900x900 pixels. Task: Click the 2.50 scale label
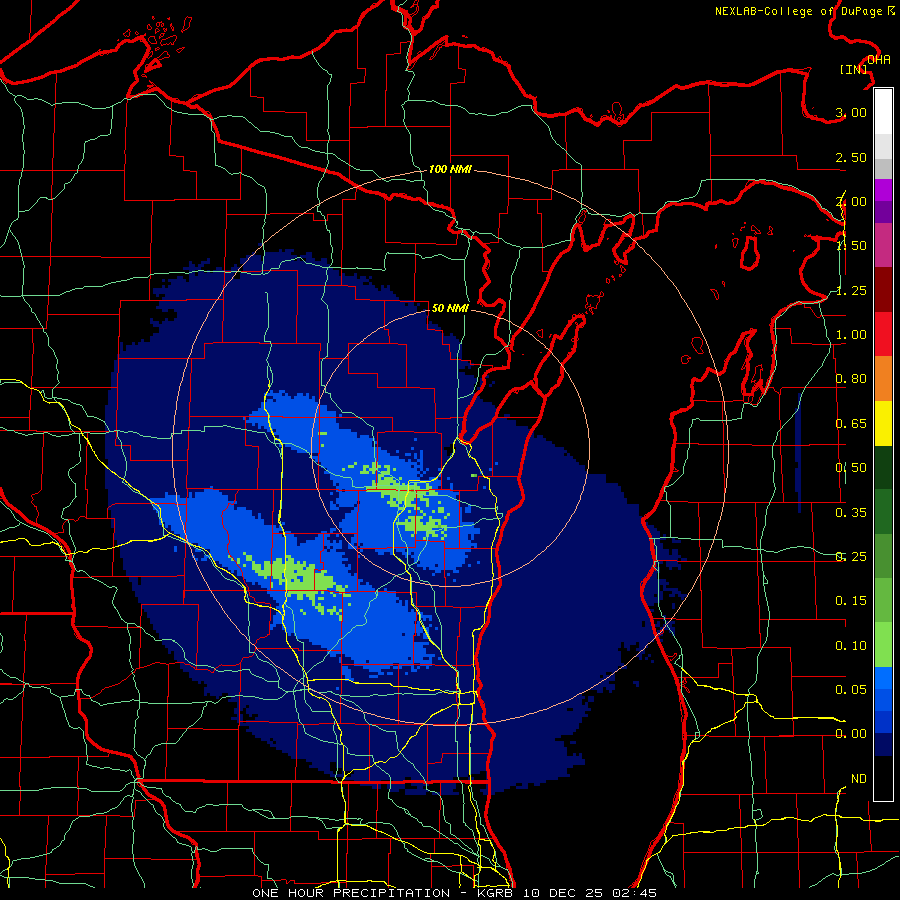(851, 157)
